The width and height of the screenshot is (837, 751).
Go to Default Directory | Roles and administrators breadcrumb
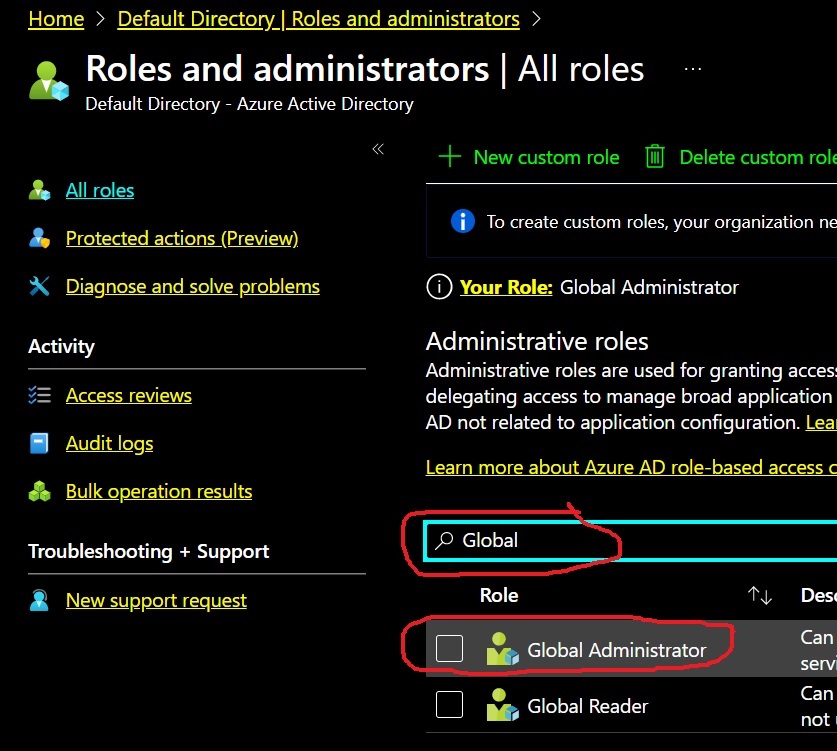(319, 19)
